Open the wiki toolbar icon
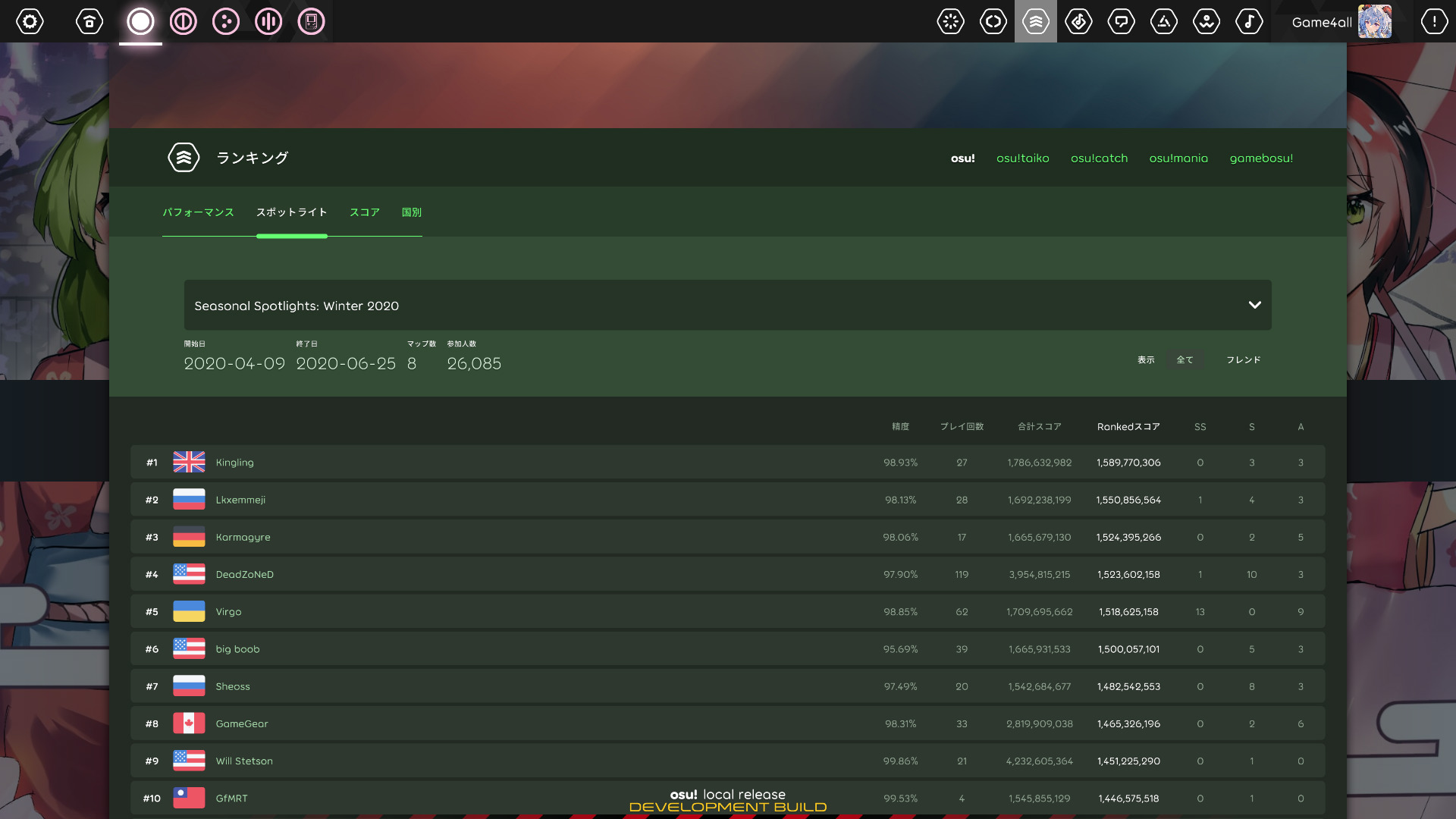 (1207, 21)
